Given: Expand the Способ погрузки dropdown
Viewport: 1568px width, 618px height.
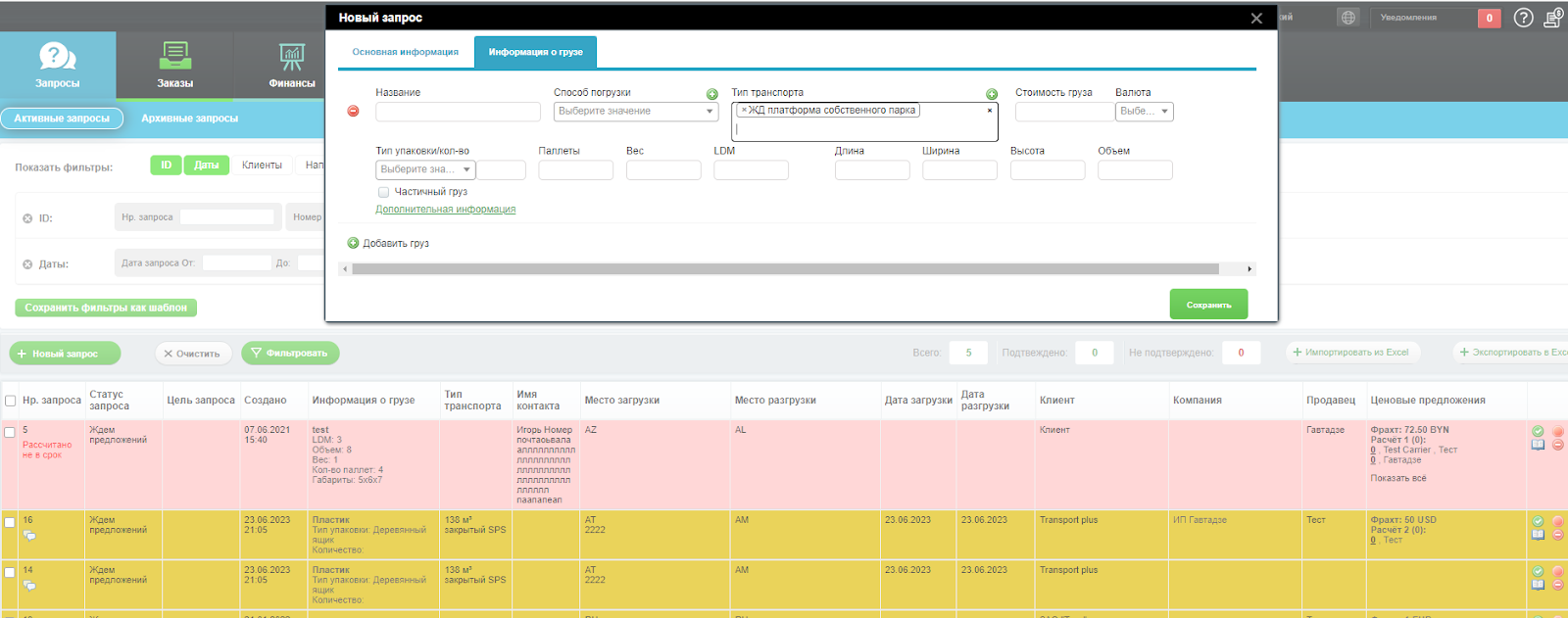Looking at the screenshot, I should tap(636, 112).
